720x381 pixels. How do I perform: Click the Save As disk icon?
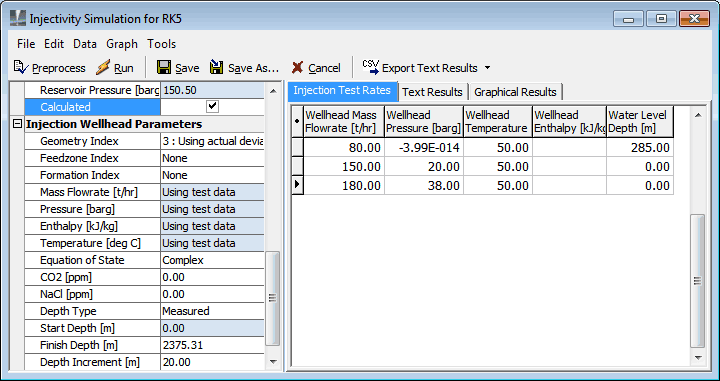click(217, 68)
